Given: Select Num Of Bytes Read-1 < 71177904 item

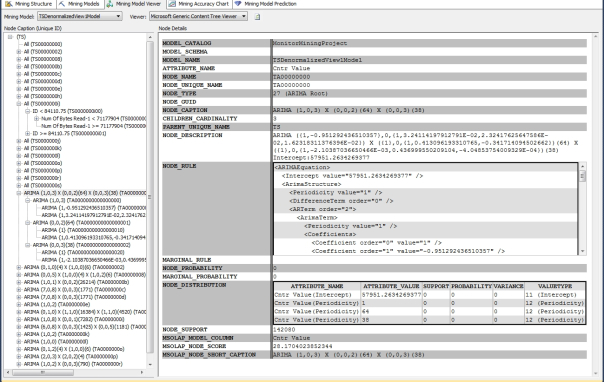Looking at the screenshot, I should 94,119.
